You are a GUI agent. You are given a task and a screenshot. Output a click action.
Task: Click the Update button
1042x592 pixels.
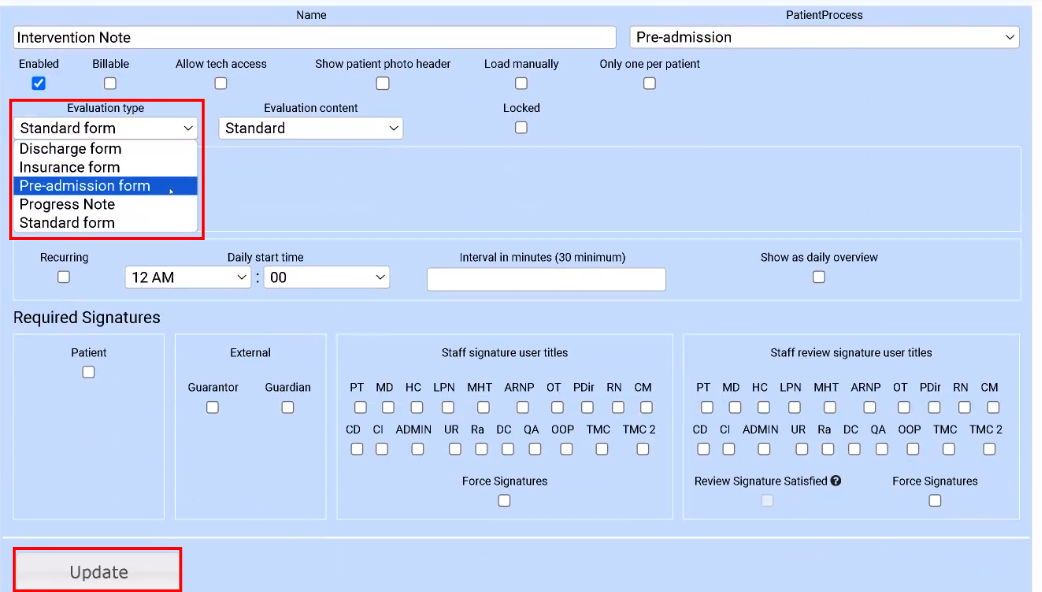point(97,569)
